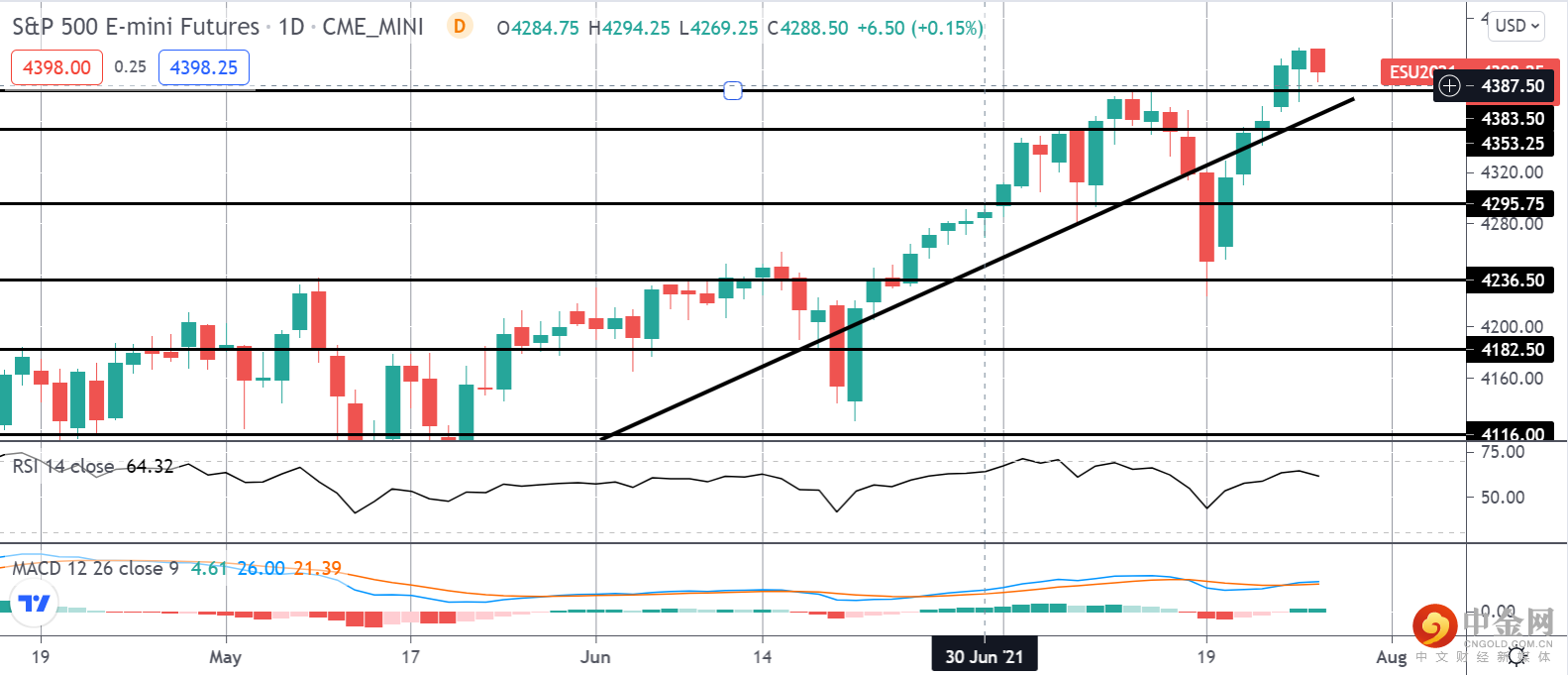1568x675 pixels.
Task: Click the S&P 500 E-mini Futures title
Action: pyautogui.click(x=136, y=27)
